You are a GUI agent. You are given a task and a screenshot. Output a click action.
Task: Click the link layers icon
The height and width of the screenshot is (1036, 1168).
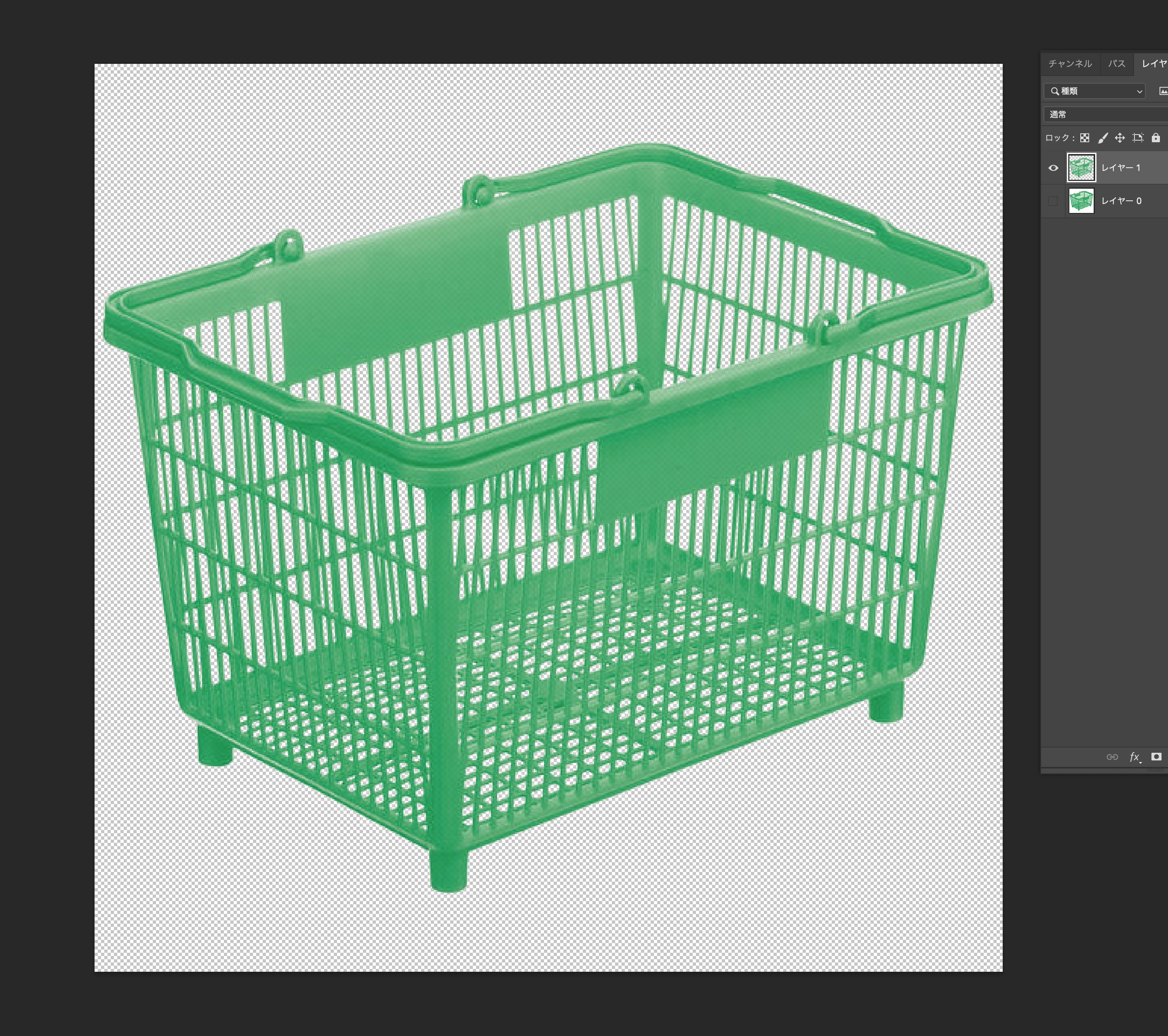pos(1112,757)
